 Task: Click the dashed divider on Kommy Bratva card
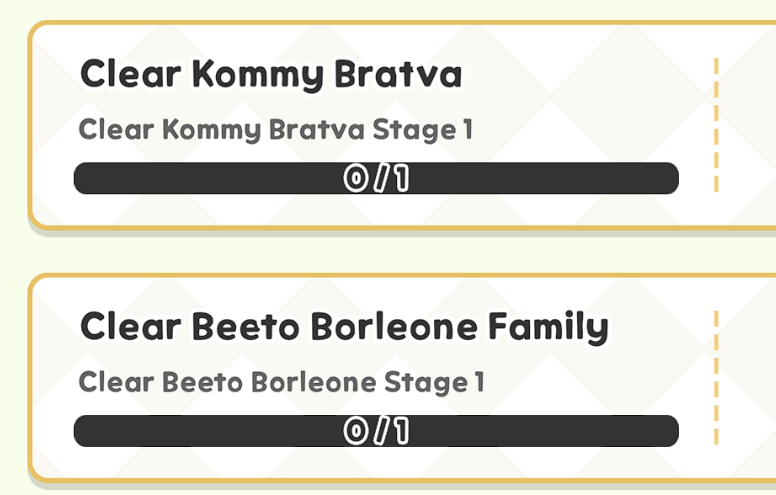pyautogui.click(x=716, y=125)
